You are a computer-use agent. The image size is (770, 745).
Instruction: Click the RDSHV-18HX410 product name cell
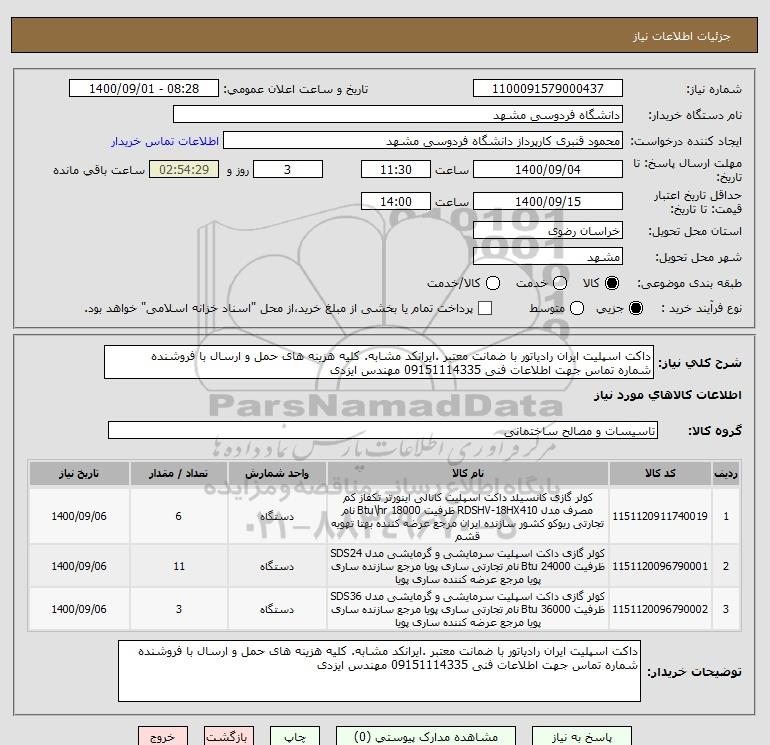[x=468, y=517]
